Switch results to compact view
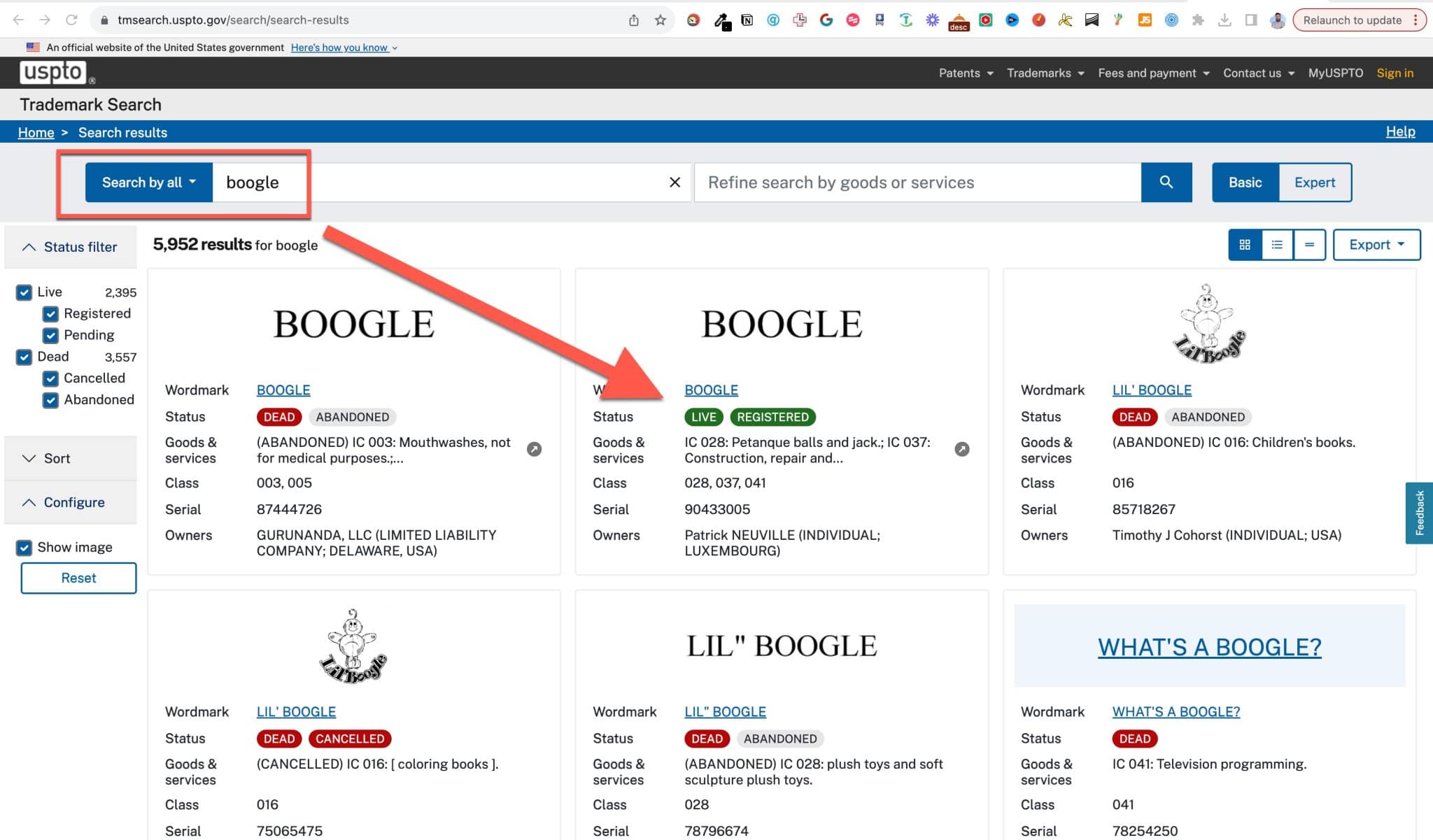Screen dimensions: 1433x840 tap(1309, 245)
